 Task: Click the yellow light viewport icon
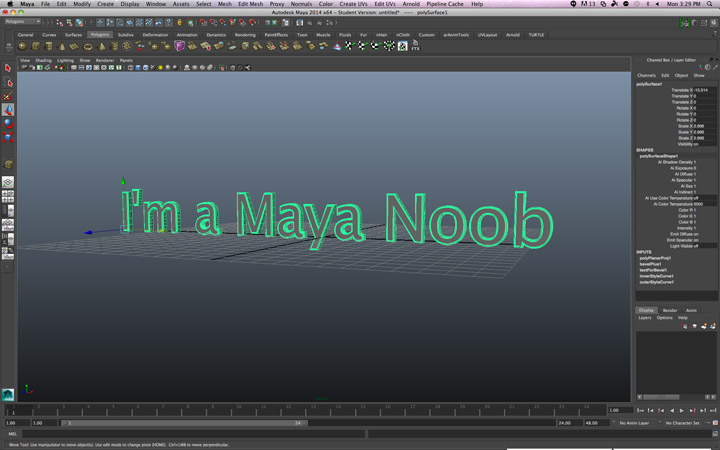tap(160, 68)
